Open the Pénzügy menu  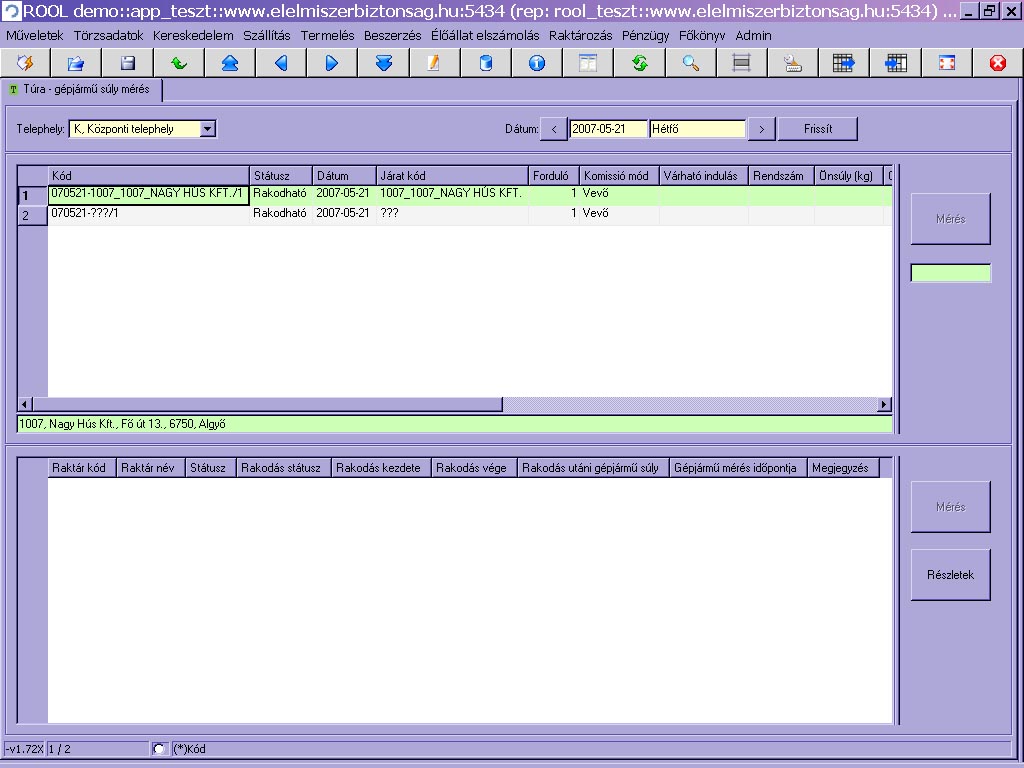[x=645, y=35]
